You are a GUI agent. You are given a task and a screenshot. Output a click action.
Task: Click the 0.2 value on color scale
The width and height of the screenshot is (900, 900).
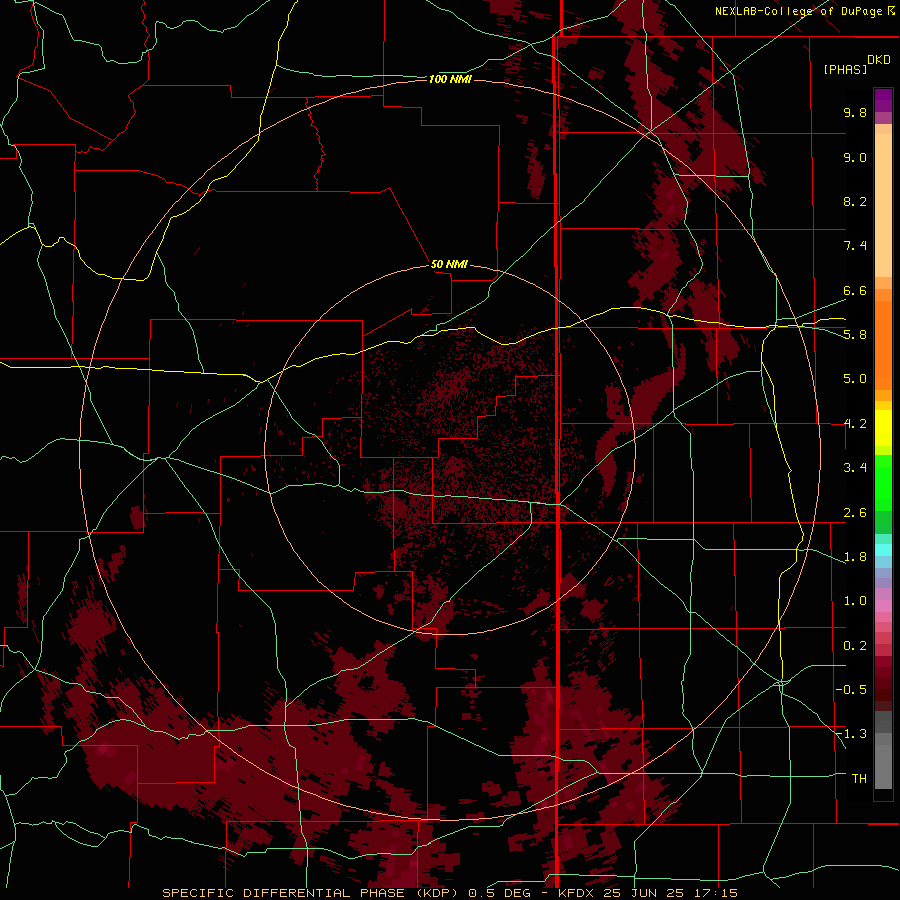pos(855,646)
